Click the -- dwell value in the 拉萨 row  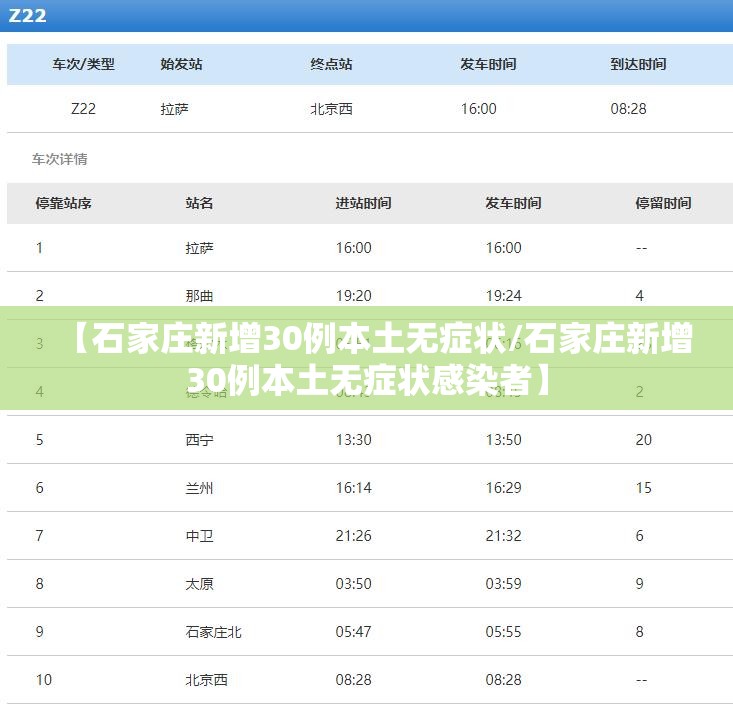[x=641, y=248]
